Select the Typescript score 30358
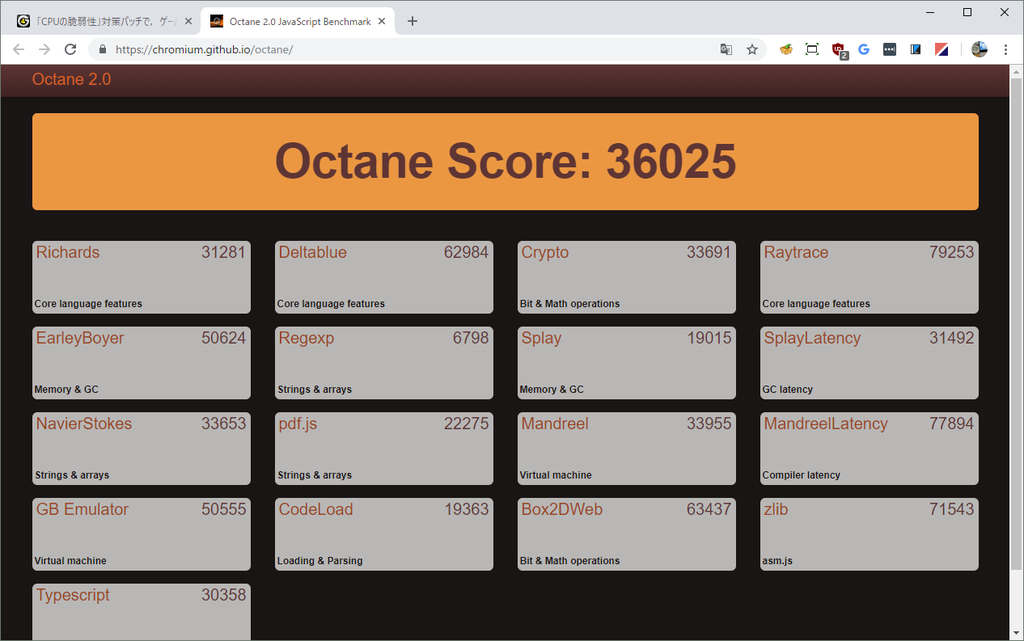1024x641 pixels. 223,595
